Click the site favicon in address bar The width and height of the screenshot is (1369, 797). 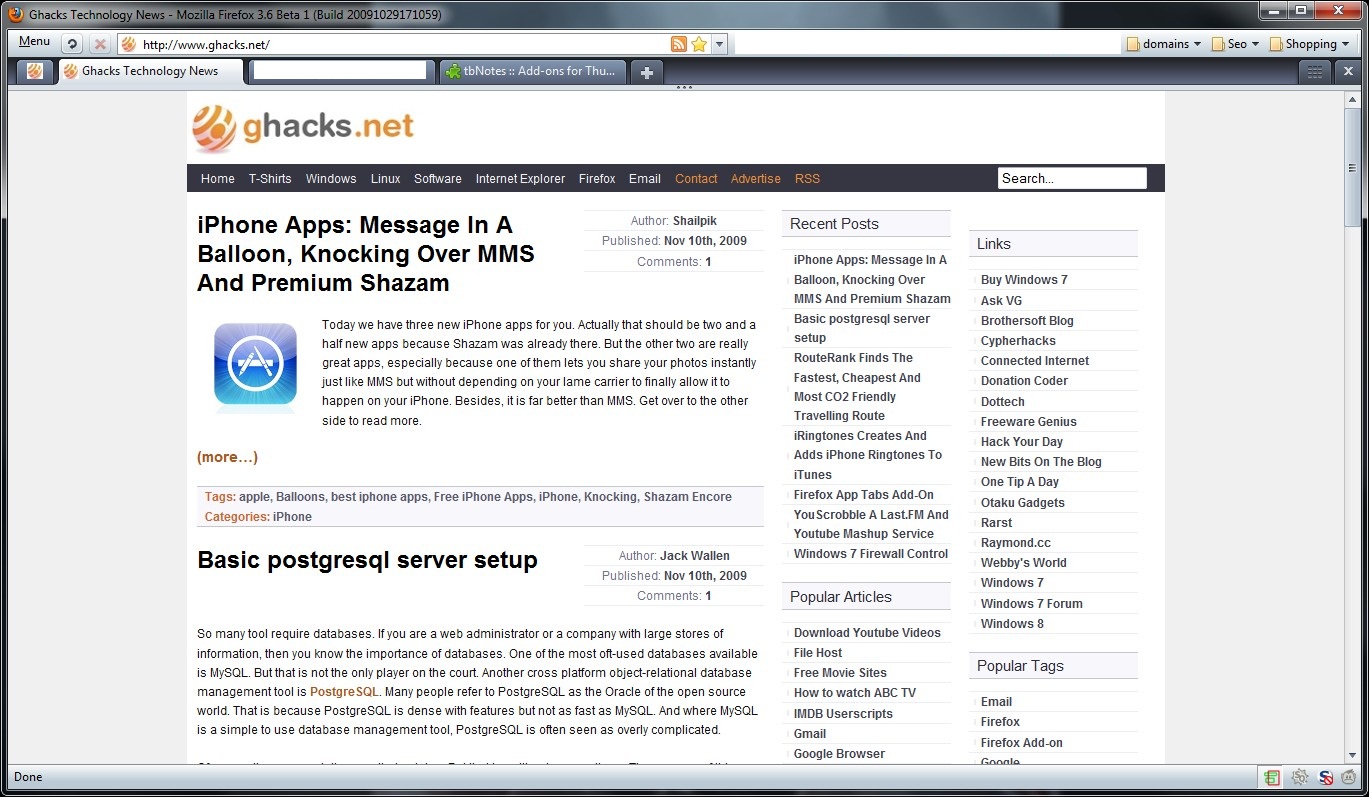128,44
